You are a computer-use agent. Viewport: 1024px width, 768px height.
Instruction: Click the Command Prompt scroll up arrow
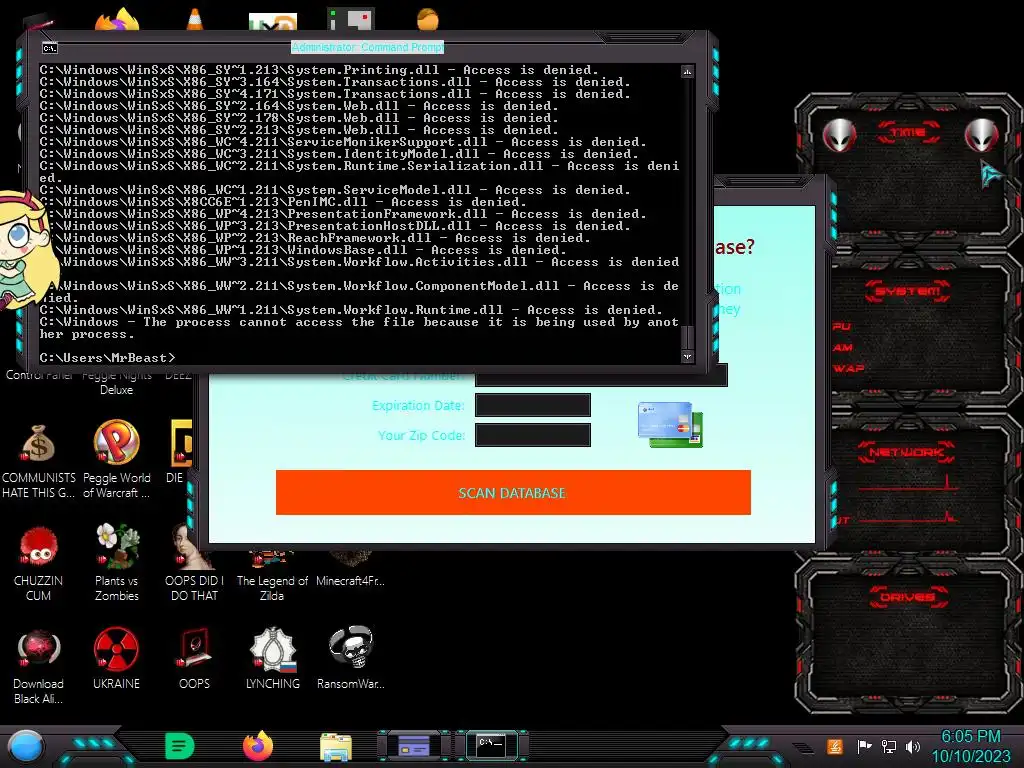pos(687,71)
